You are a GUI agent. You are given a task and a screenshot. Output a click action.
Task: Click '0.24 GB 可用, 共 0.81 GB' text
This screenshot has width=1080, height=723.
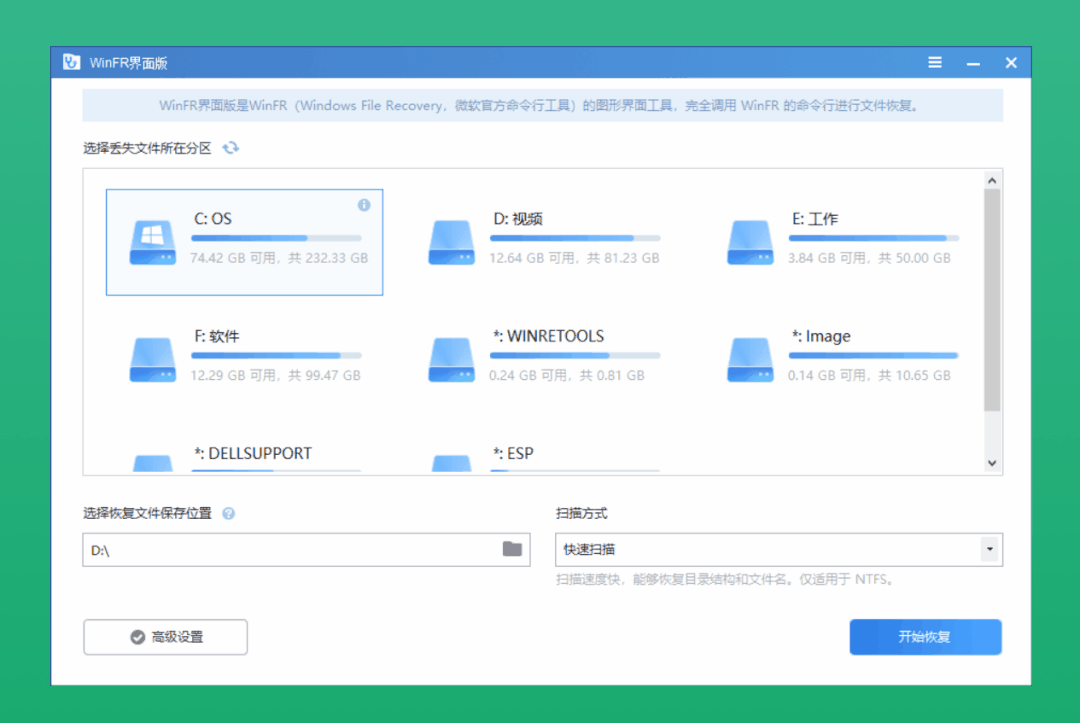tap(567, 375)
